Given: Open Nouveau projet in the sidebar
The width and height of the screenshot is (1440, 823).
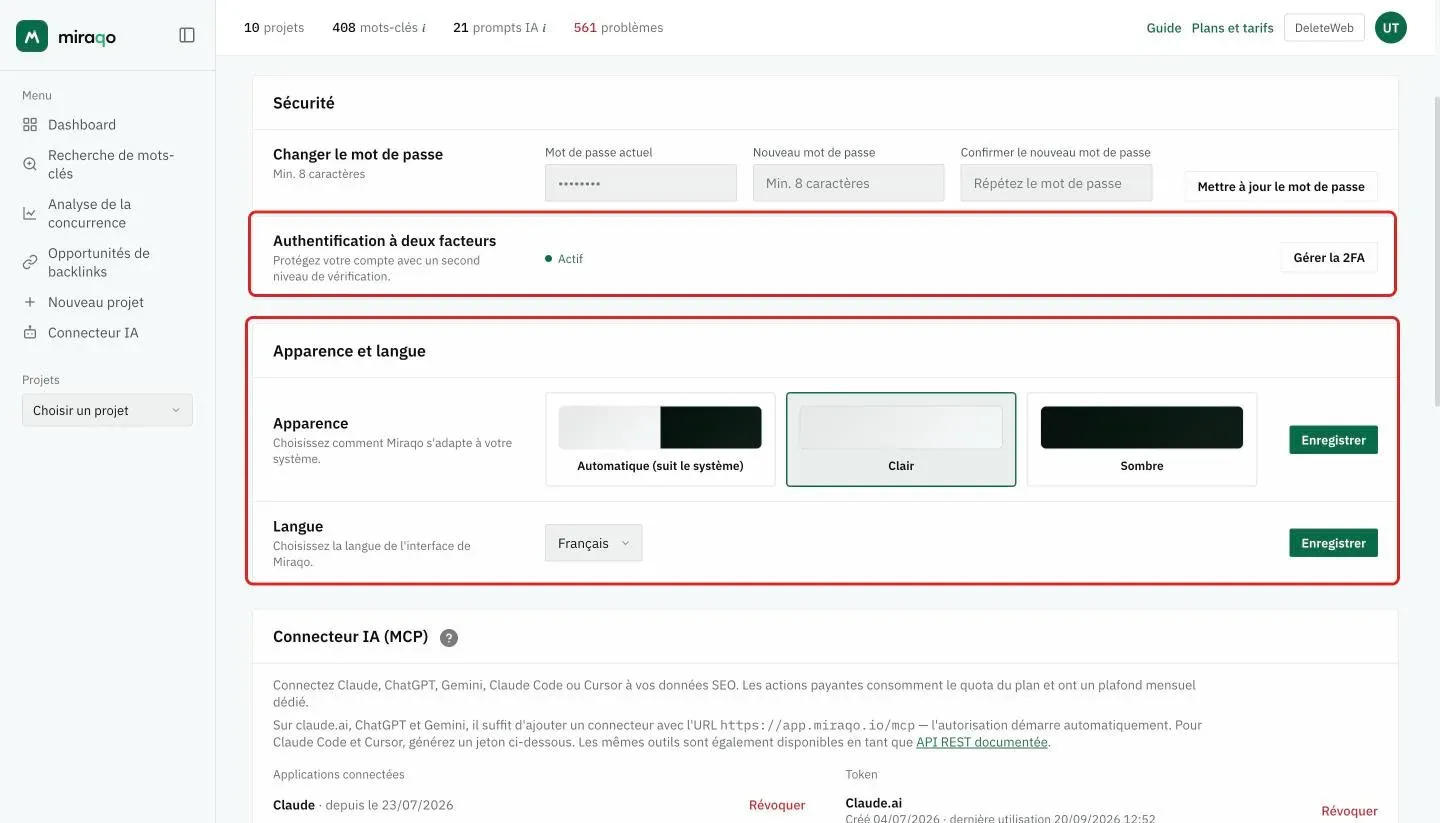Looking at the screenshot, I should pyautogui.click(x=96, y=302).
